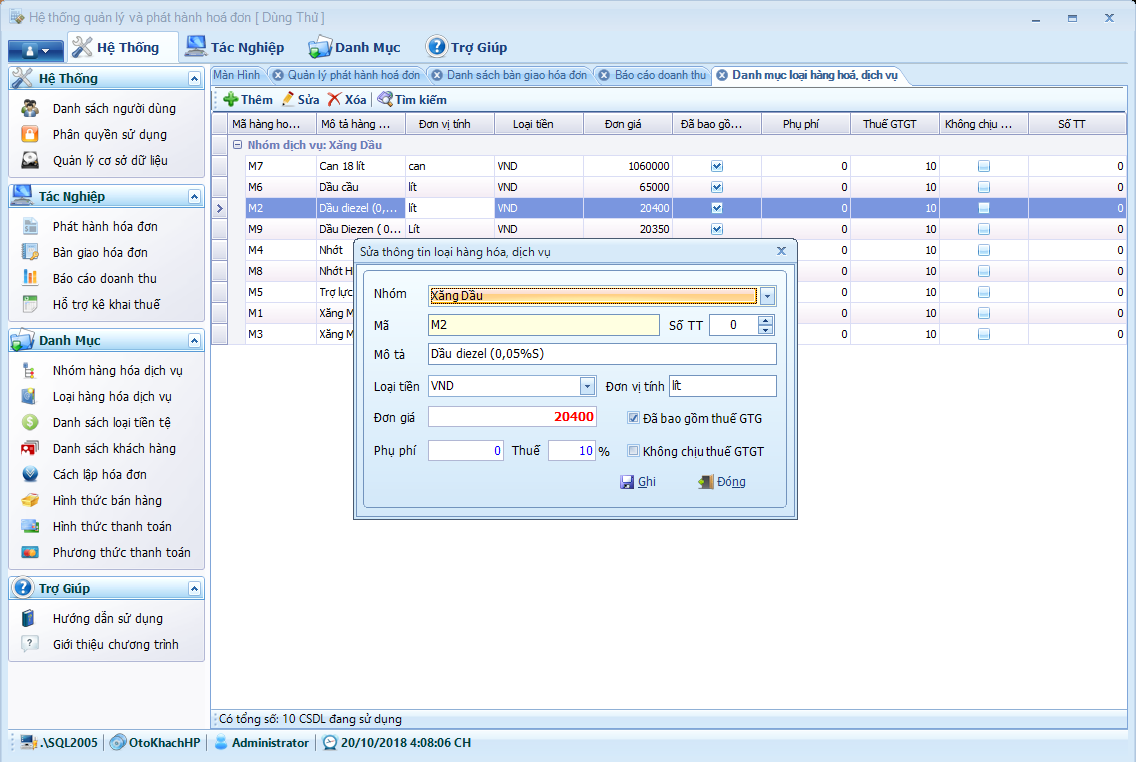Enable Không chịu thuế GTGT checkbox
The height and width of the screenshot is (762, 1136).
(x=633, y=451)
